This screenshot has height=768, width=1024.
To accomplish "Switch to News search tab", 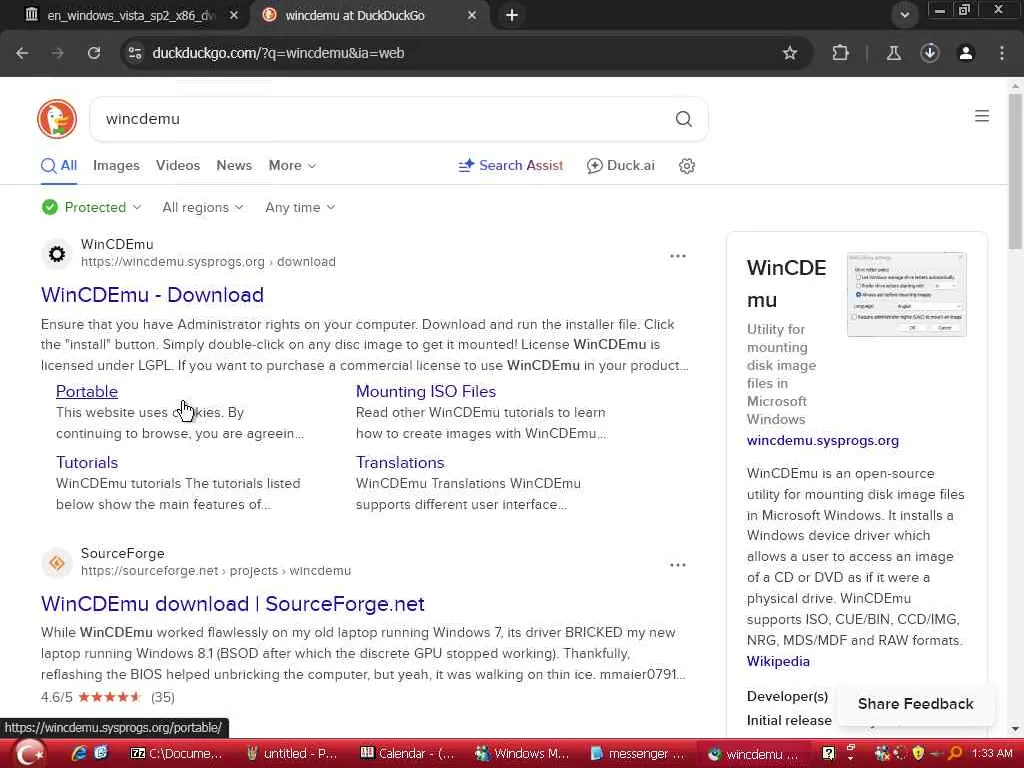I will tap(234, 166).
